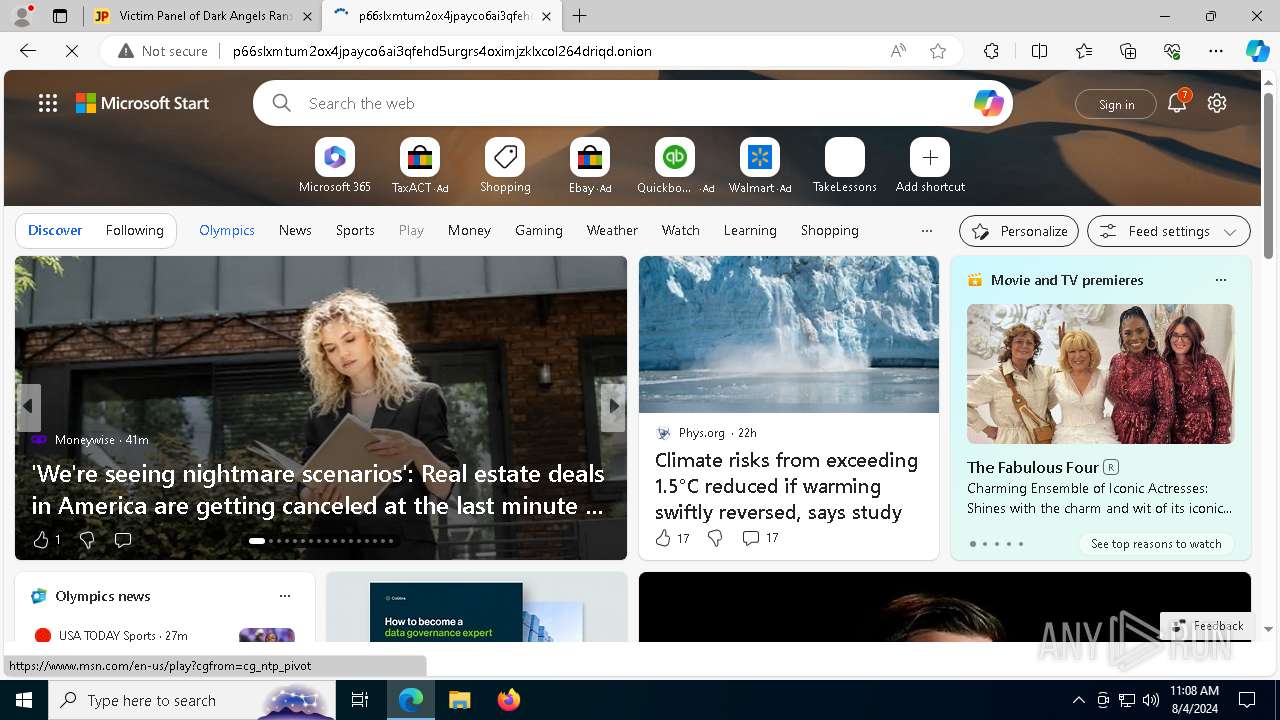1280x720 pixels.
Task: Click the Search the web field
Action: (632, 103)
